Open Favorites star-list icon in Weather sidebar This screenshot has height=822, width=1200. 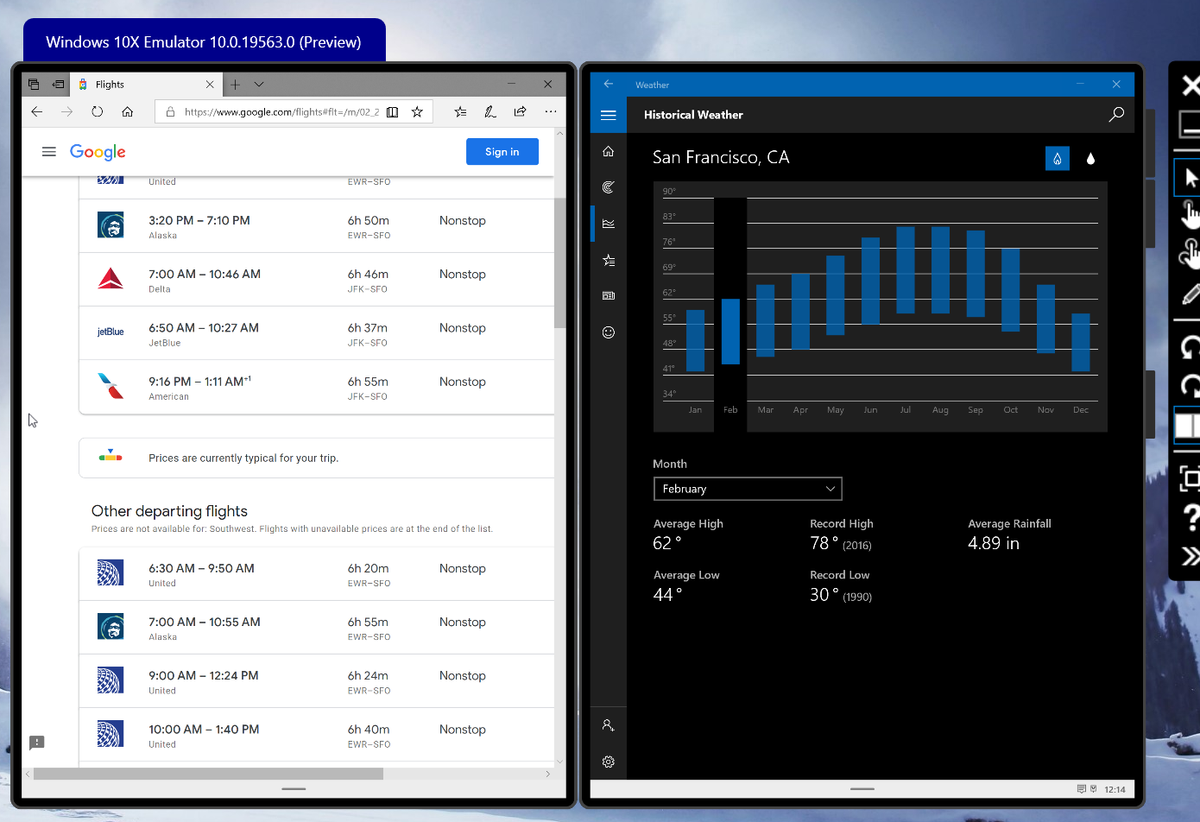(608, 260)
